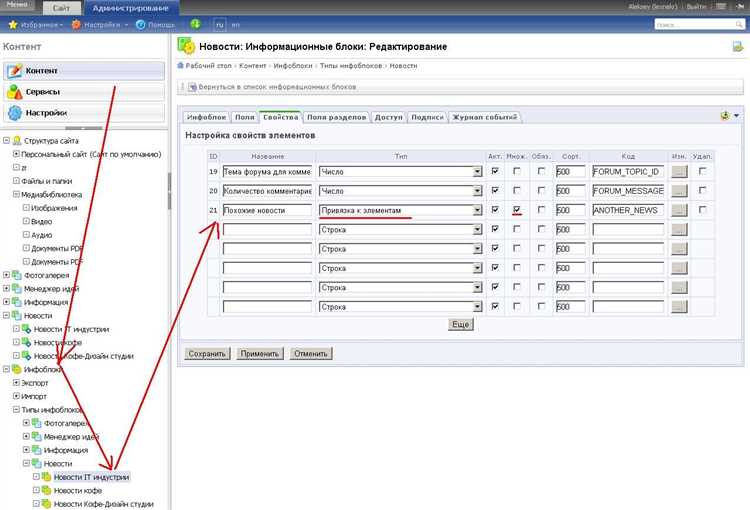Collapse Инфоблоки tree node
Screen dimensions: 750x510
[x=7, y=369]
